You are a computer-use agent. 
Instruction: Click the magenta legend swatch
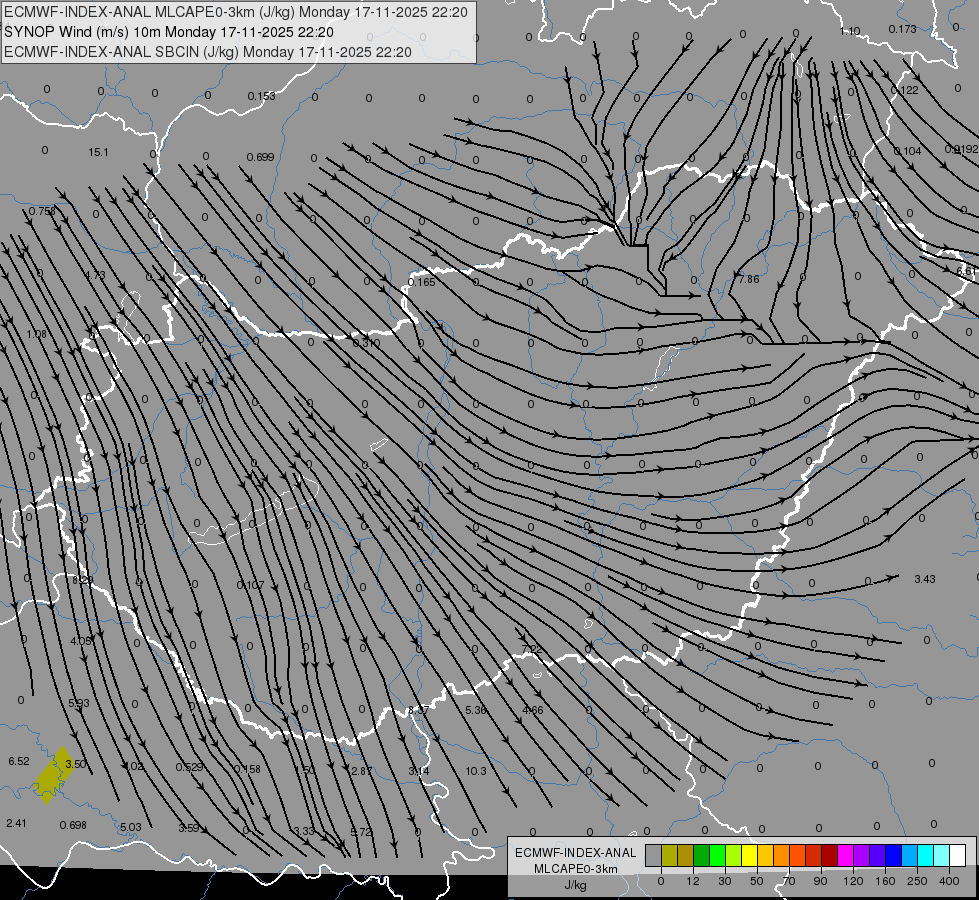[x=846, y=856]
